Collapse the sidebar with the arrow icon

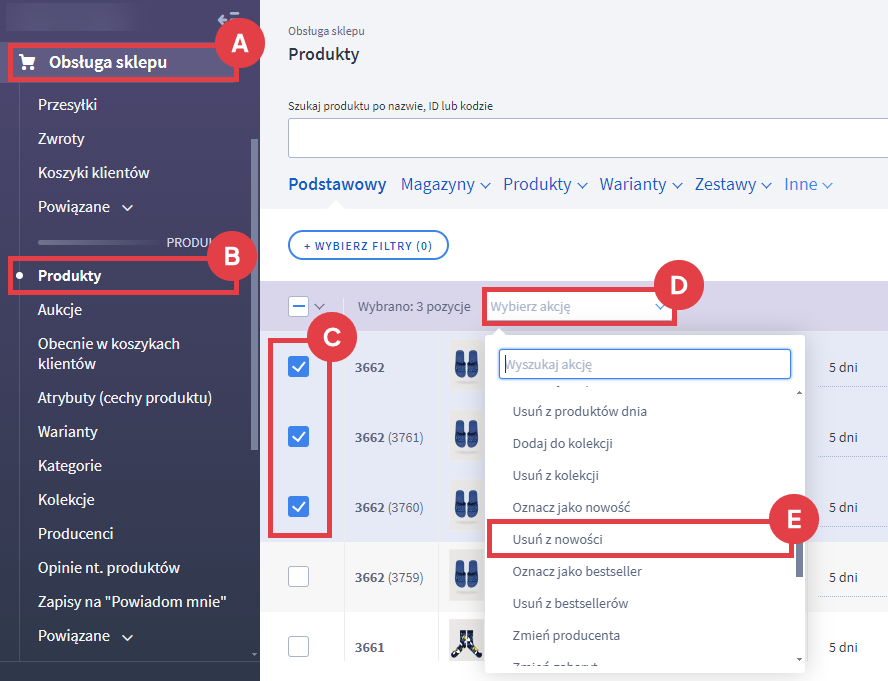(226, 18)
